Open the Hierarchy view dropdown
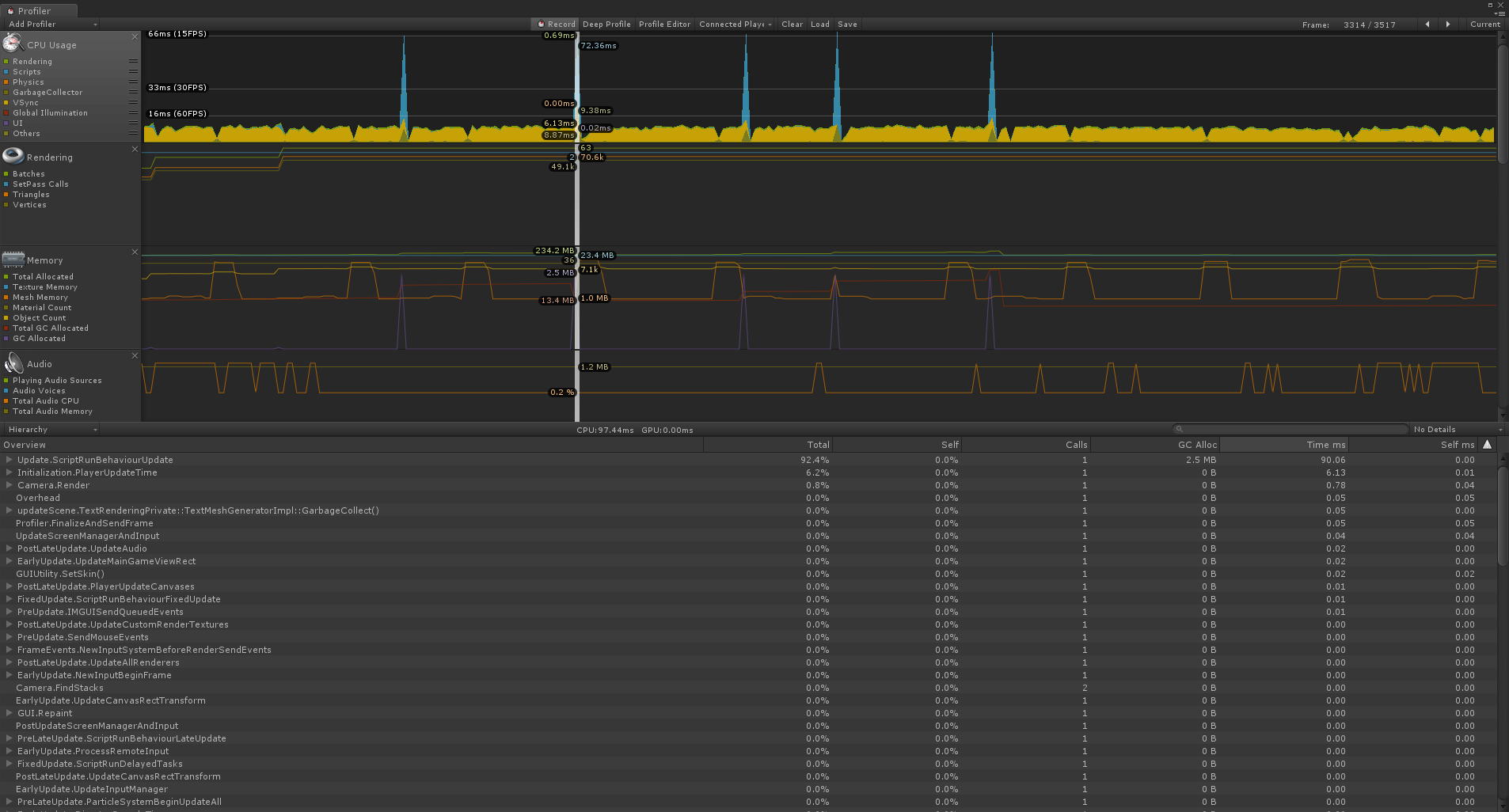This screenshot has width=1509, height=812. click(52, 430)
